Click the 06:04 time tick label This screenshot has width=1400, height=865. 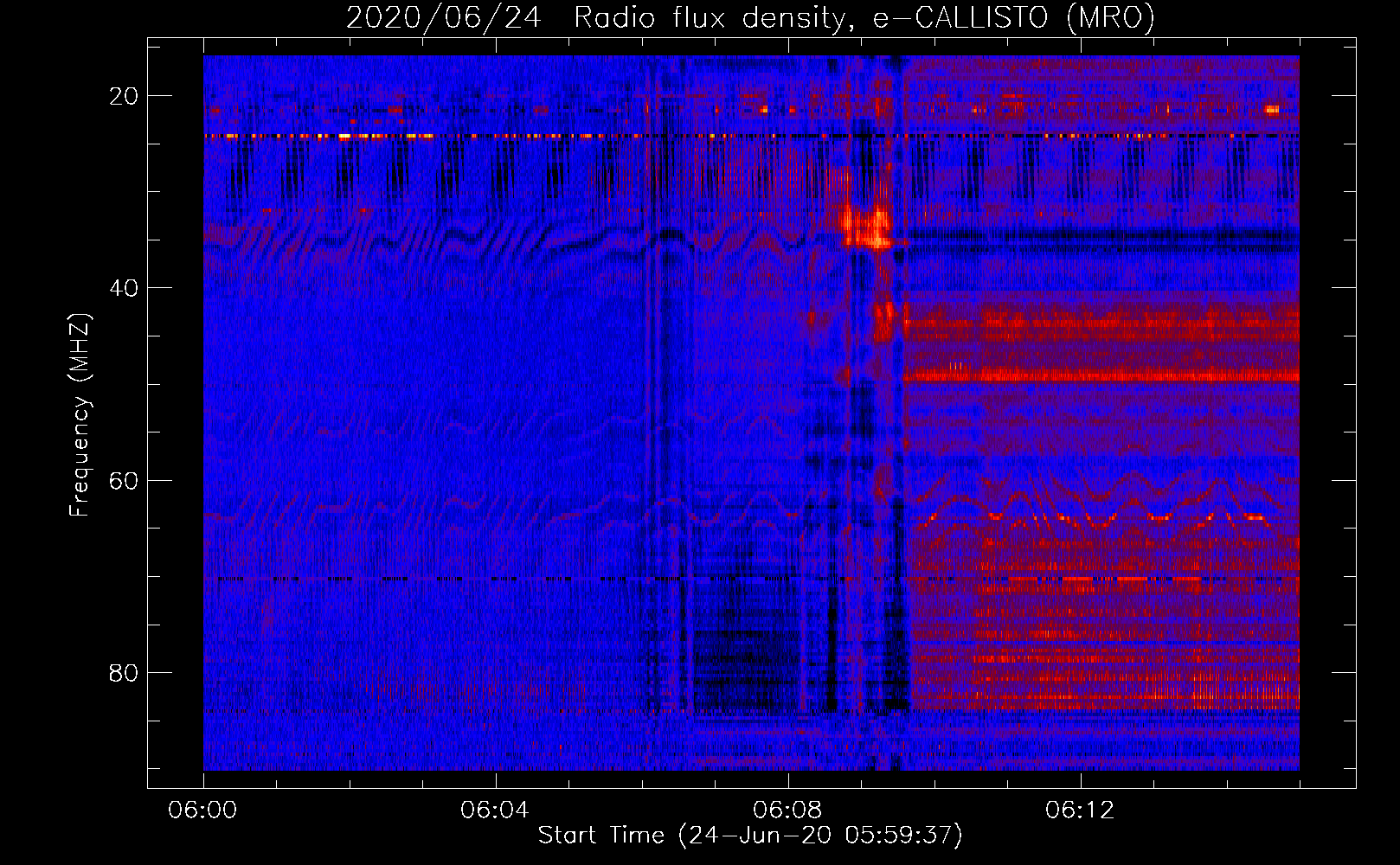click(x=495, y=810)
